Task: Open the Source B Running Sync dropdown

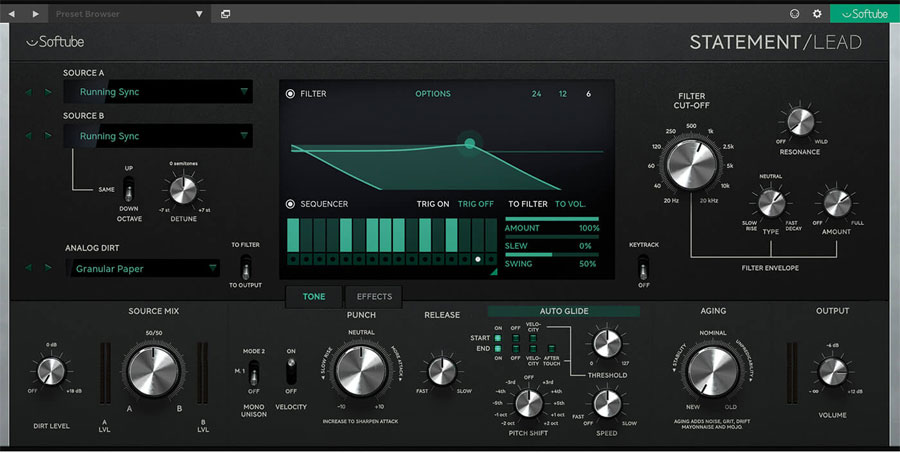Action: (x=158, y=136)
